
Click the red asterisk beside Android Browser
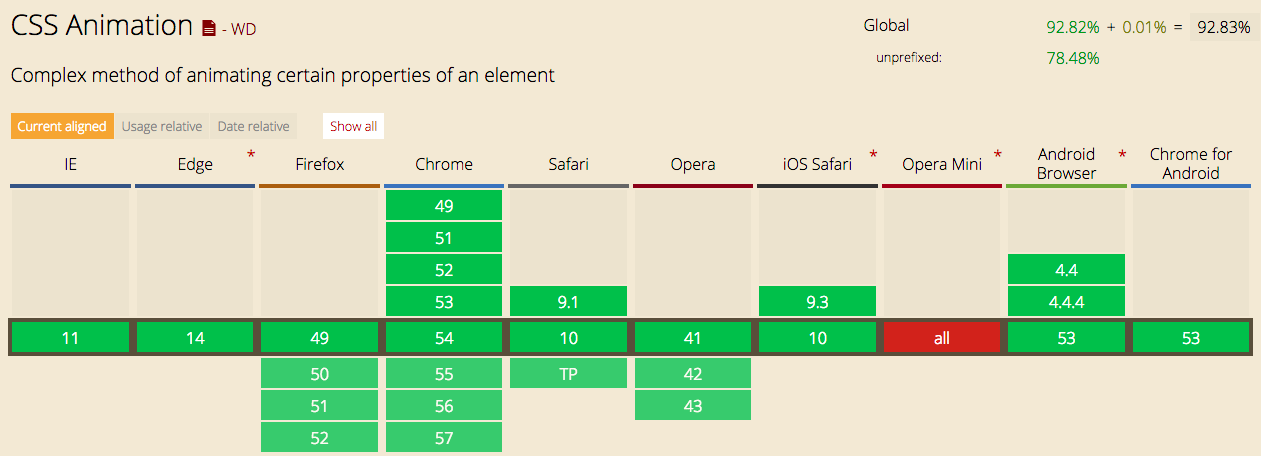click(1122, 155)
